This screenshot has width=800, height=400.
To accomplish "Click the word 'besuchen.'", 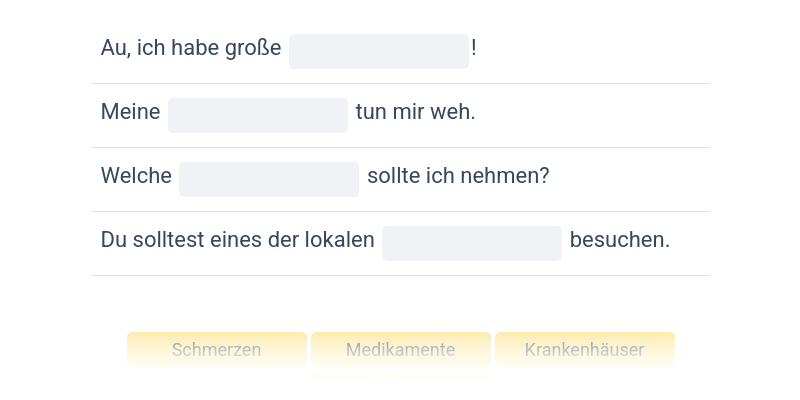I will [619, 240].
